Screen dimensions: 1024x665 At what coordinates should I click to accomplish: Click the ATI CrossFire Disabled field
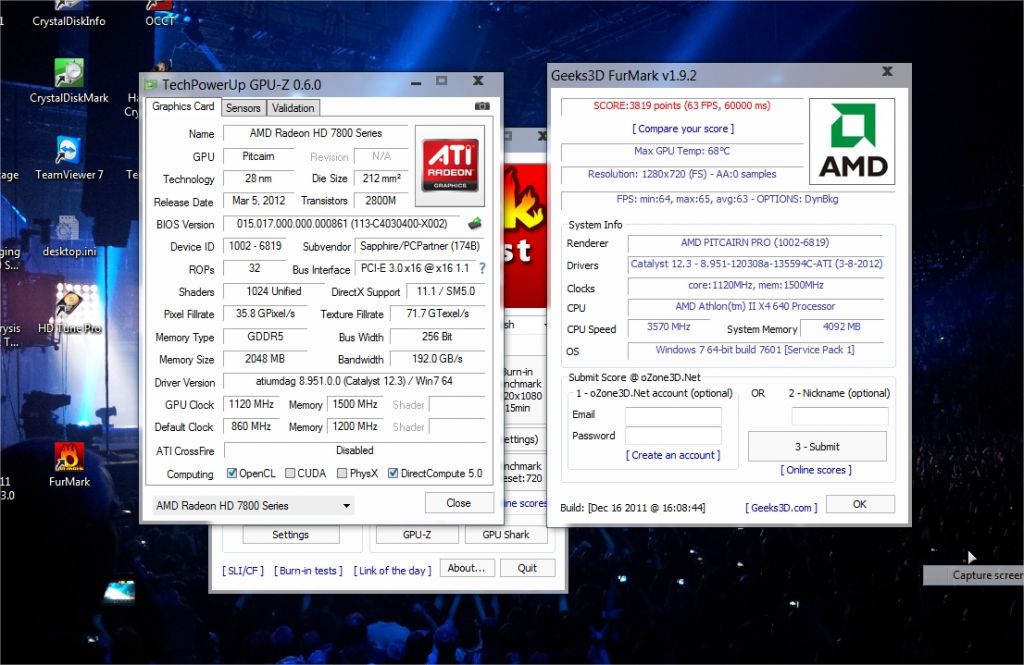pos(355,450)
